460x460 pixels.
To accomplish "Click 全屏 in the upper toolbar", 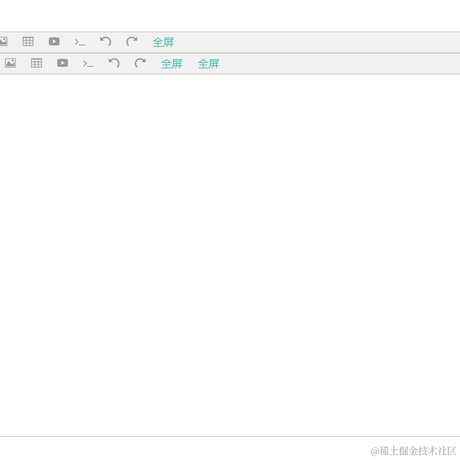I will point(163,42).
